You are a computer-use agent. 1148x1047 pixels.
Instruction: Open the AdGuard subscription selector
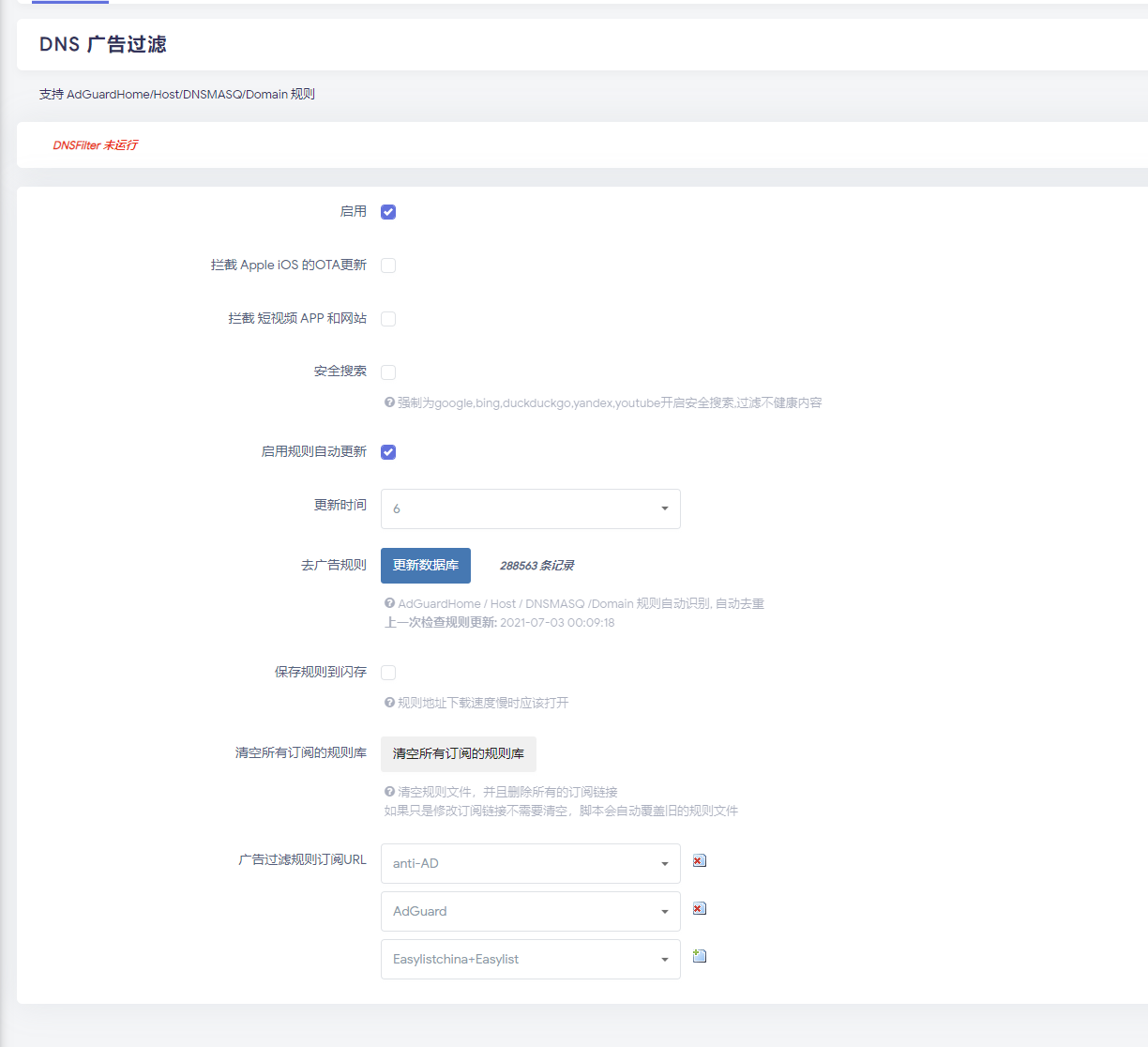click(530, 911)
